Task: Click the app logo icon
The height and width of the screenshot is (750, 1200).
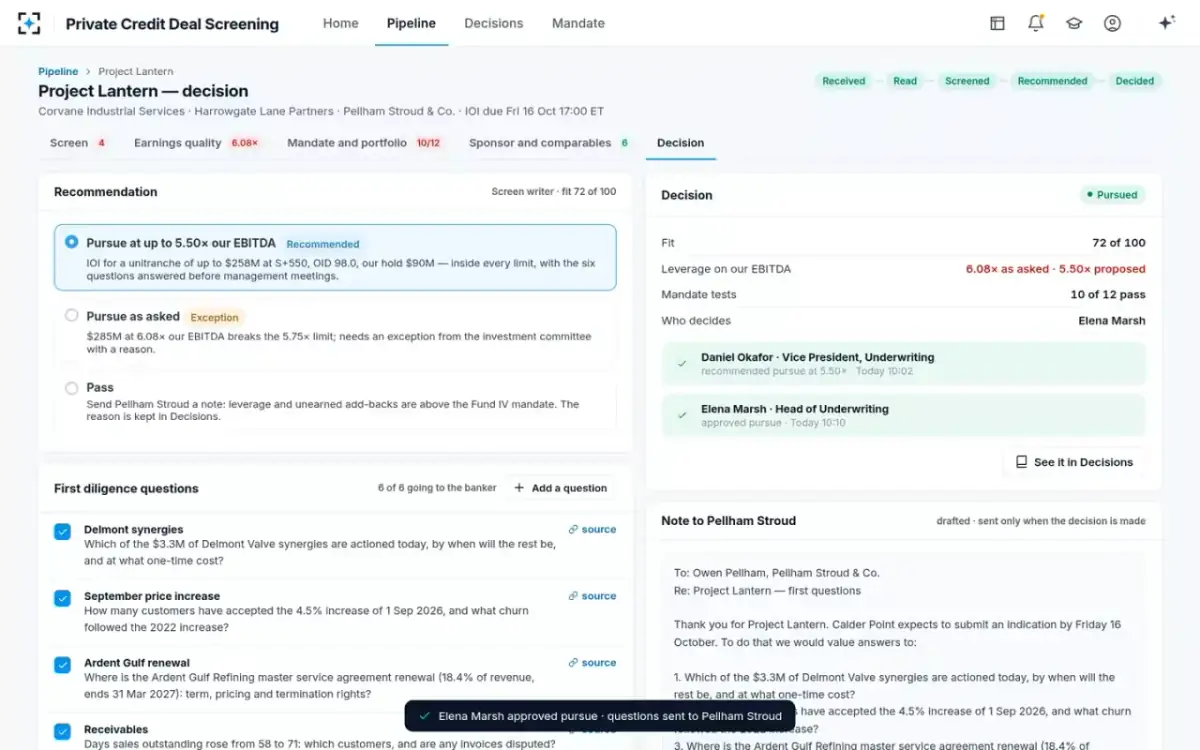Action: tap(29, 23)
